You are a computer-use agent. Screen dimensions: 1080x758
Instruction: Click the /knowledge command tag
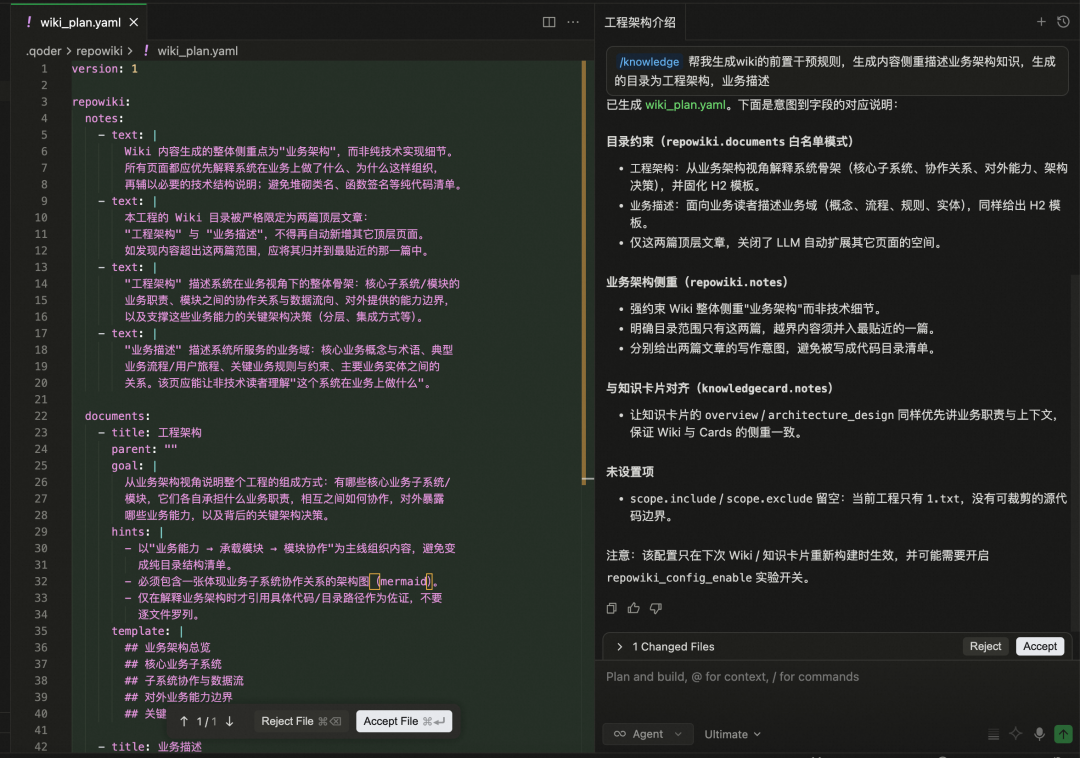coord(649,62)
